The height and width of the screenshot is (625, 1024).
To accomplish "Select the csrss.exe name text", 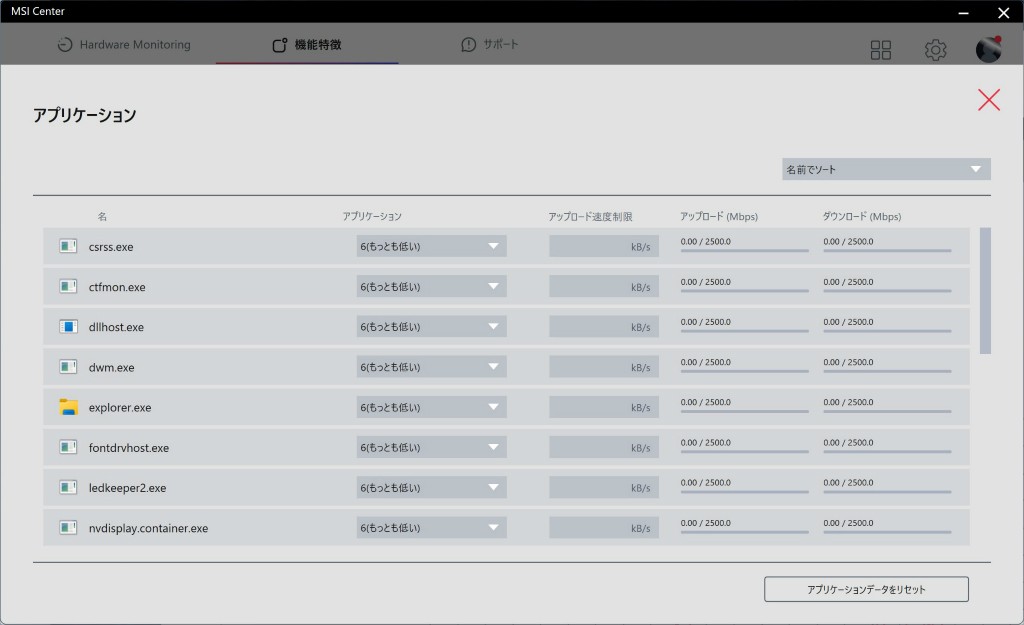I will pos(111,247).
